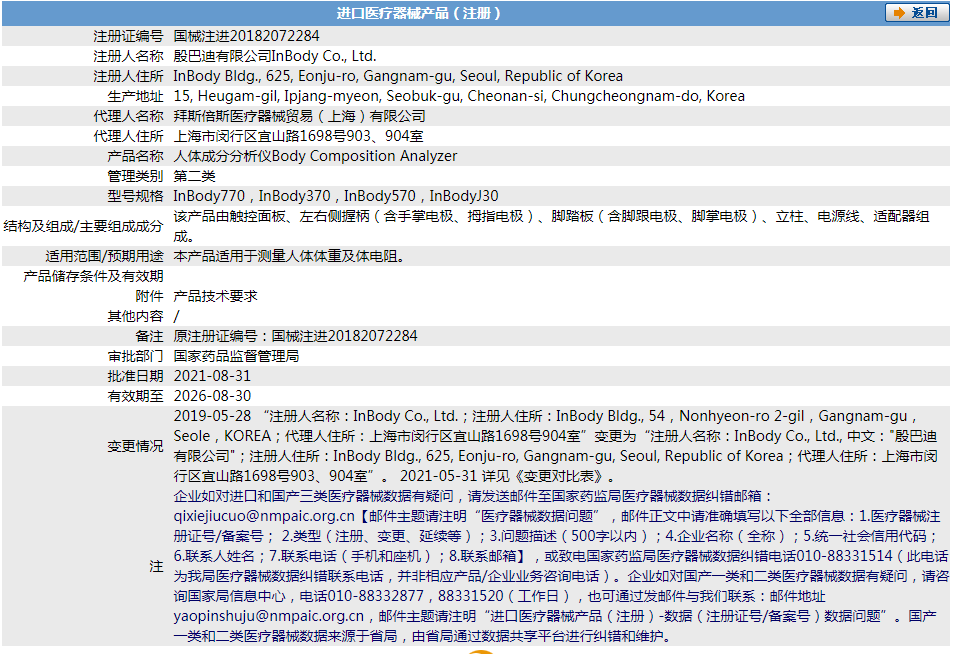Click the 返回 back button
Image resolution: width=954 pixels, height=654 pixels.
pos(916,13)
